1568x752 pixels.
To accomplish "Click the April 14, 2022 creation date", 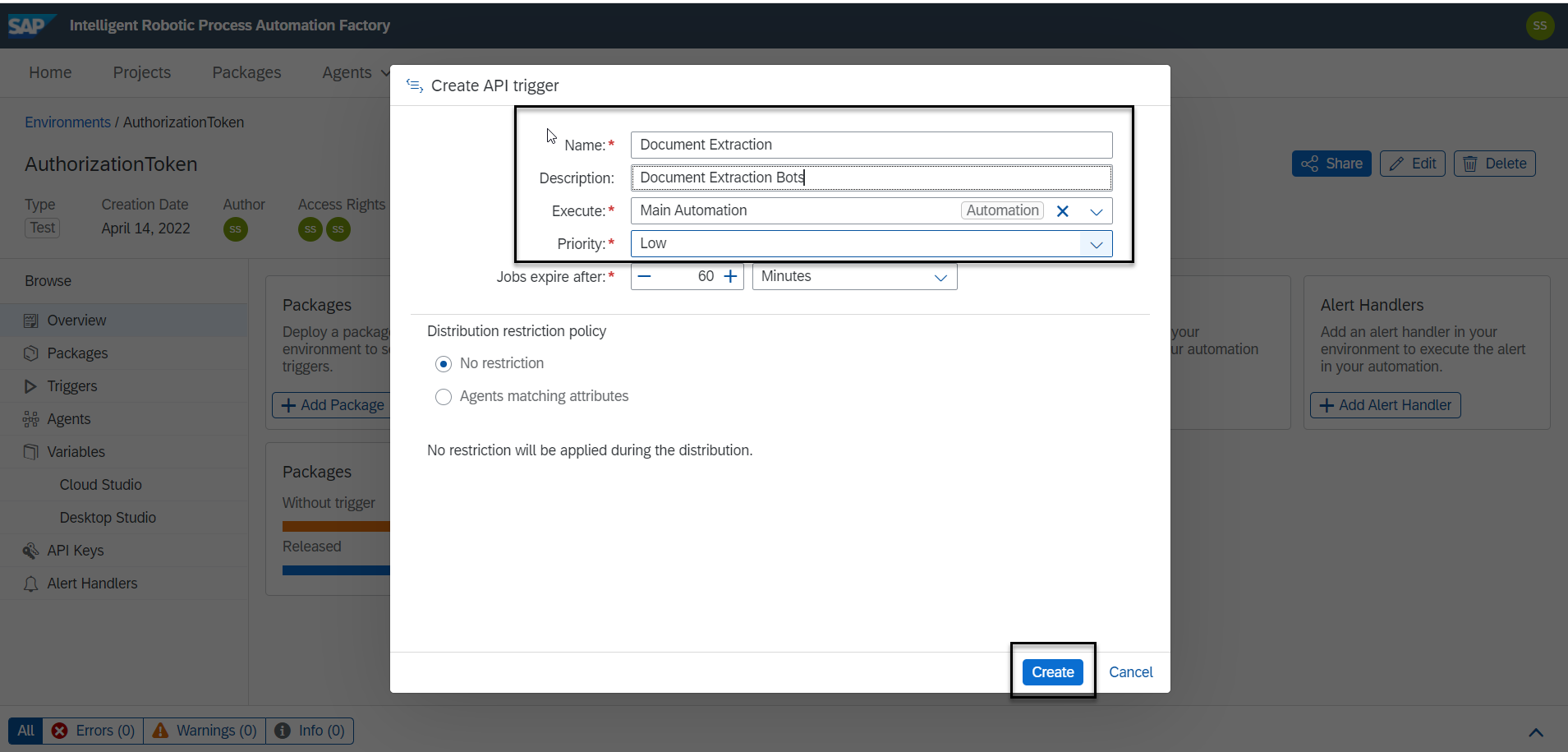I will click(x=145, y=228).
